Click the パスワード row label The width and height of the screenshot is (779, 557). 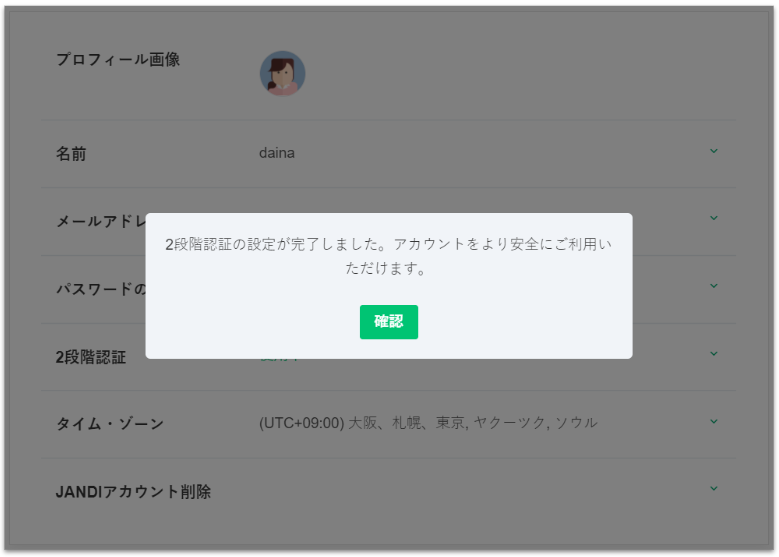pyautogui.click(x=101, y=289)
